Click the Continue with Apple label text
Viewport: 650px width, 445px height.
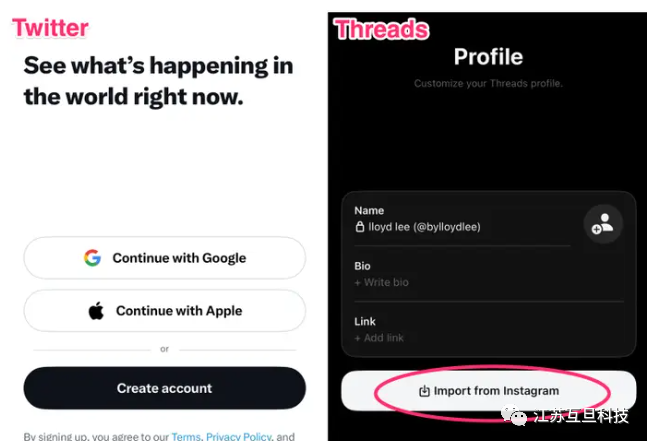[179, 311]
